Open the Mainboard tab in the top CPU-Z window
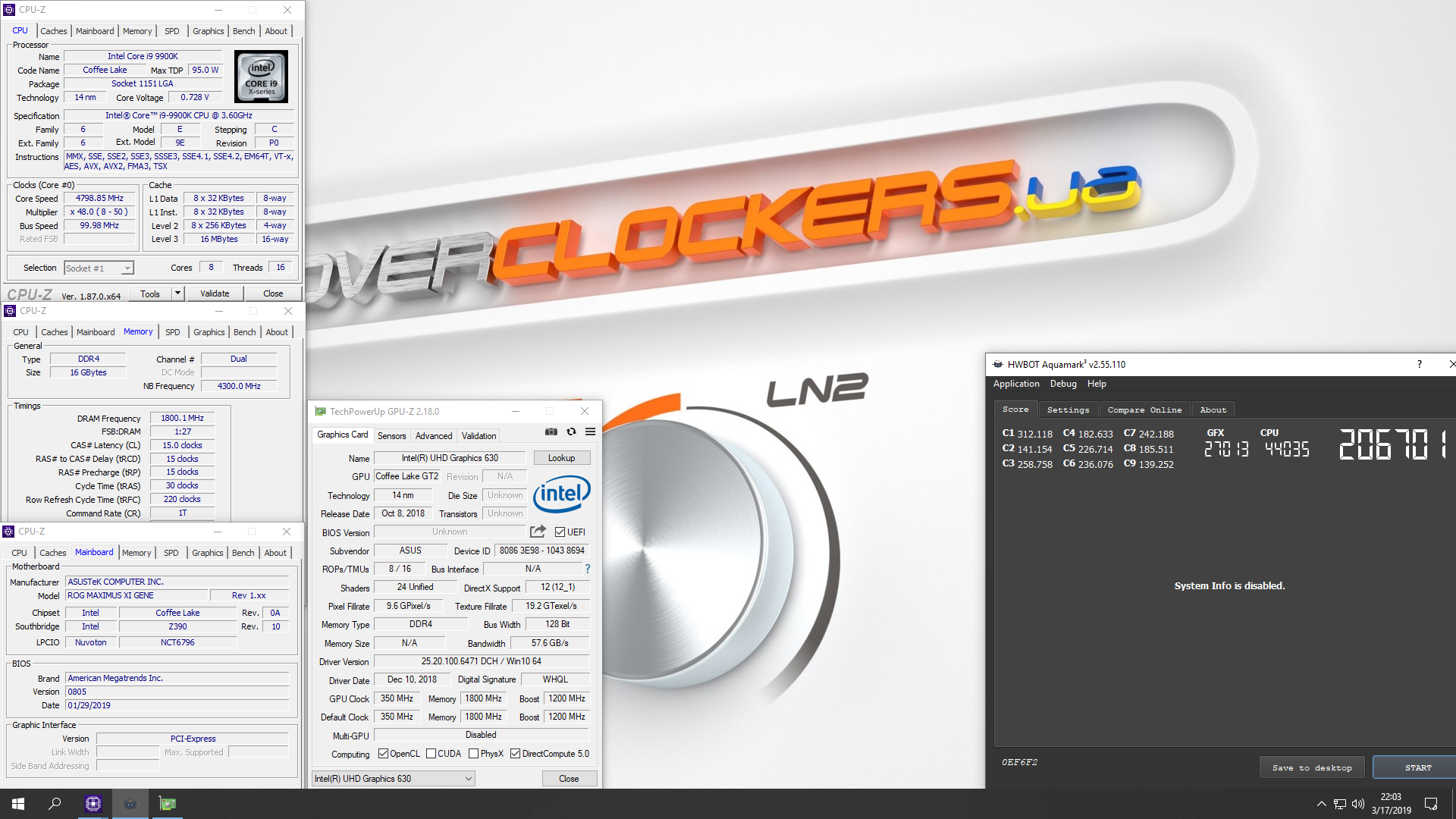The height and width of the screenshot is (819, 1456). pos(95,31)
